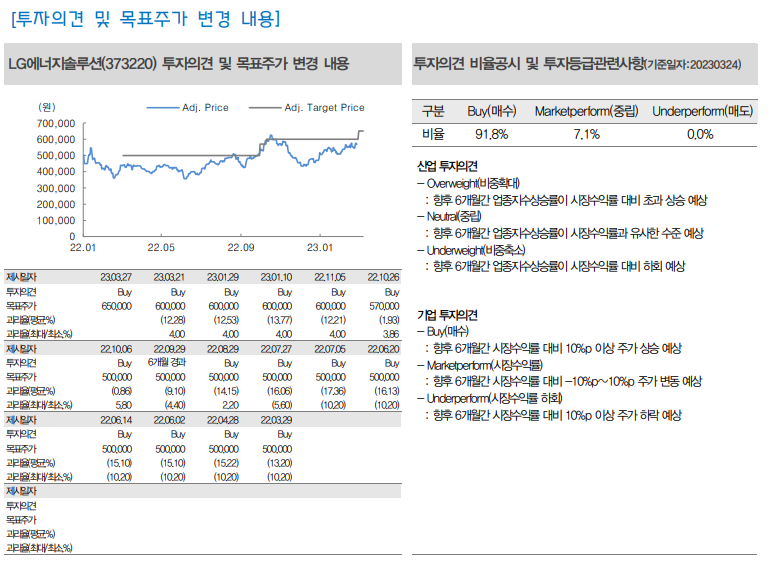Select the date cell '22.06.14'
This screenshot has width=772, height=563.
click(x=116, y=420)
